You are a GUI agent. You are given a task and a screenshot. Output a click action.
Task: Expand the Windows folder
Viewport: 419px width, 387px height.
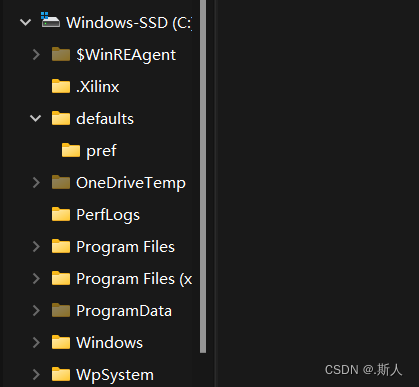pos(36,343)
